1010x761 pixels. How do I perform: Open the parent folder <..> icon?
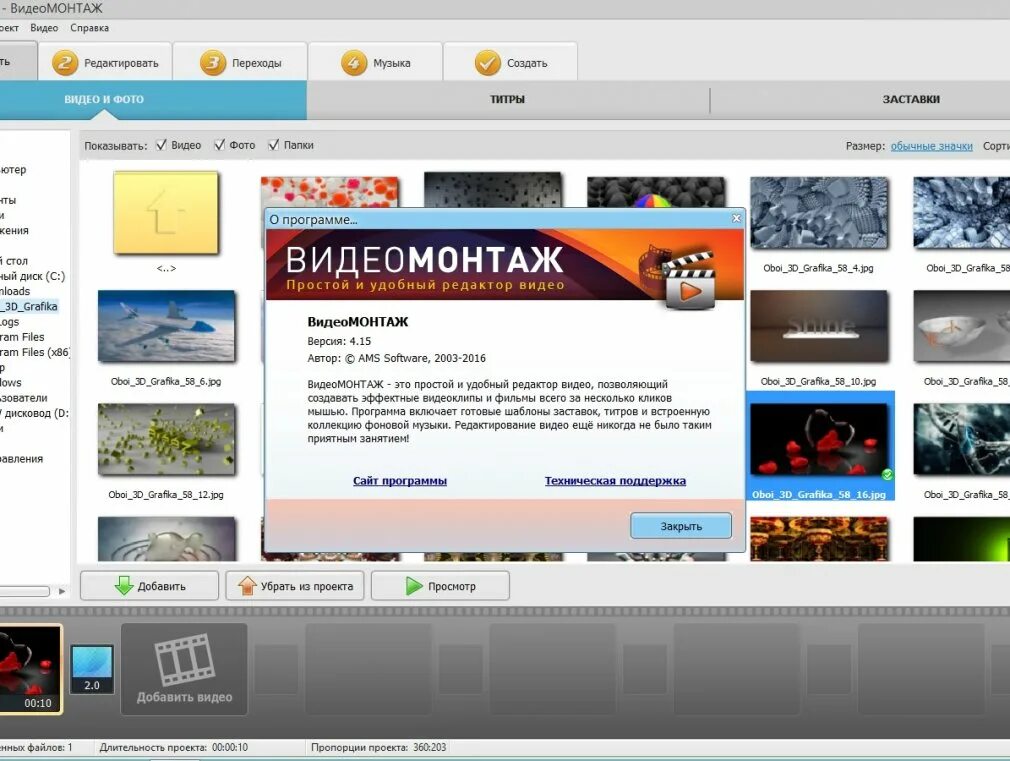(x=166, y=213)
